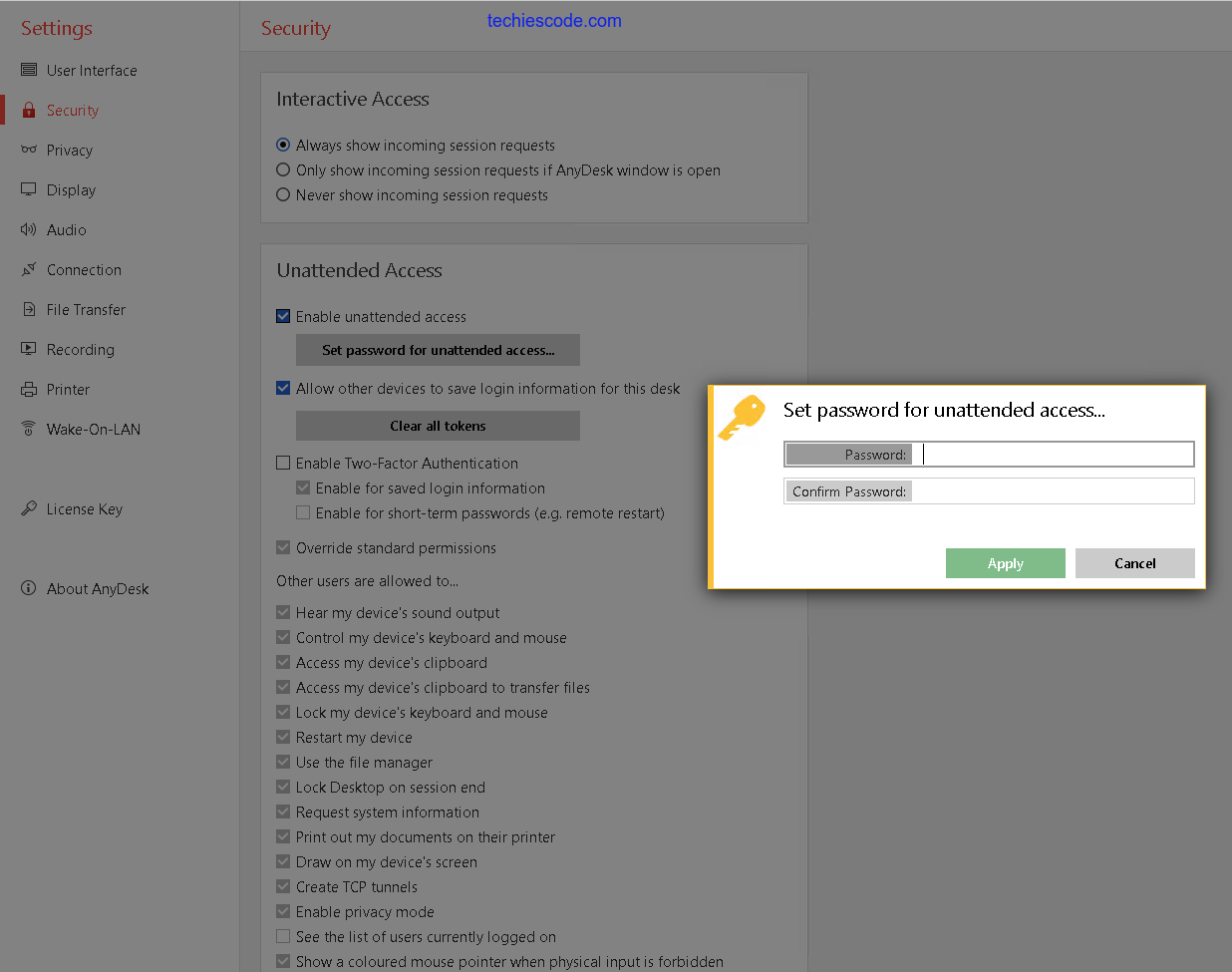Uncheck Enable unattended access
Screen dimensions: 1232x972
[283, 317]
